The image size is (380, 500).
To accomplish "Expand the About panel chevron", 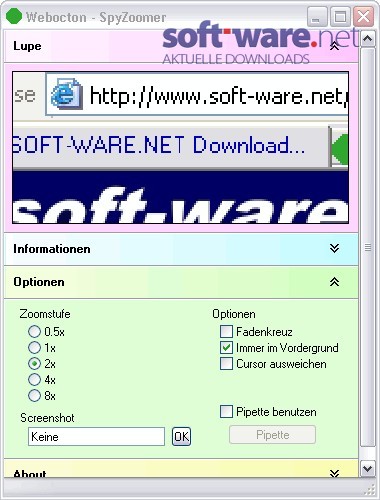I will click(x=334, y=473).
